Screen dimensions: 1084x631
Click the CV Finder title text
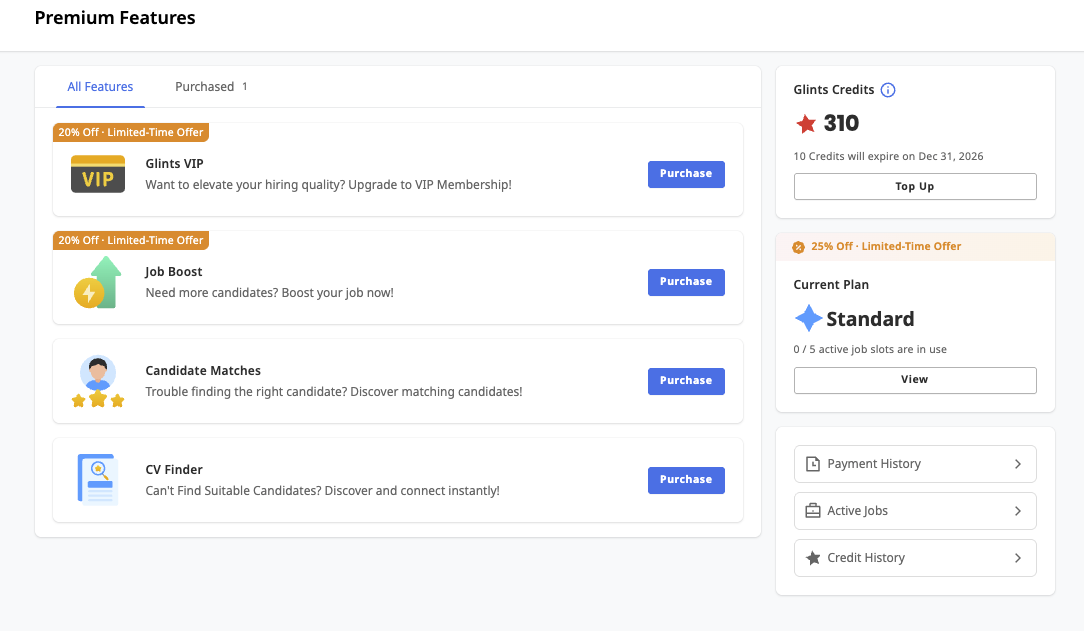[x=174, y=469]
